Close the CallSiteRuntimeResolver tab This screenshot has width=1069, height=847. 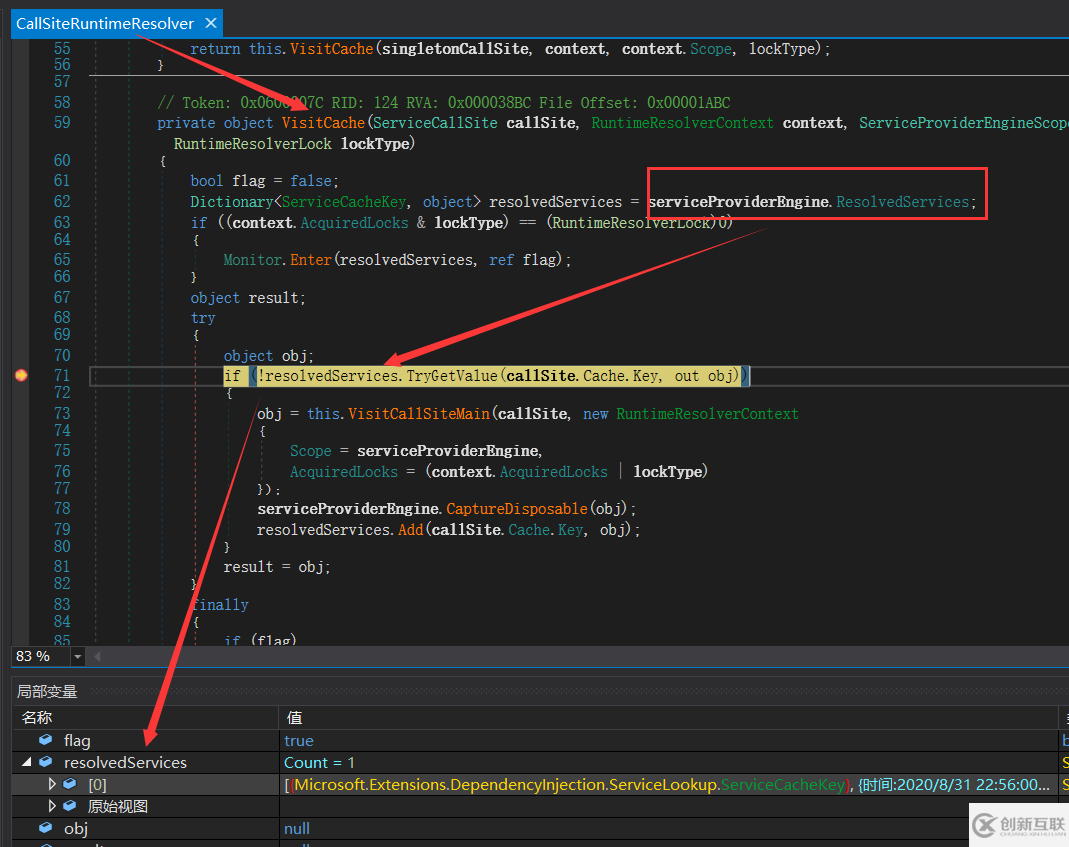pos(211,23)
